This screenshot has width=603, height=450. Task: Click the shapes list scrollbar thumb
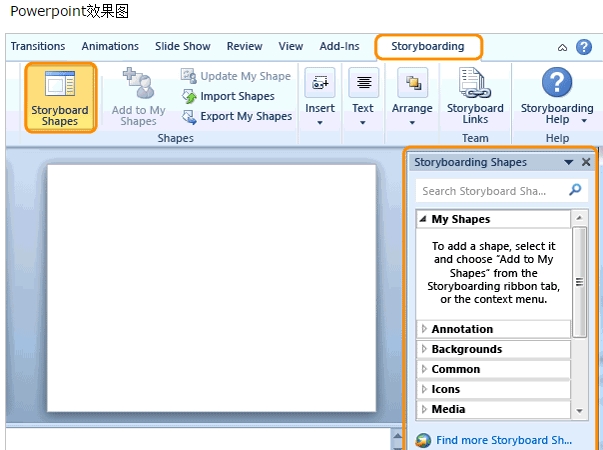580,282
